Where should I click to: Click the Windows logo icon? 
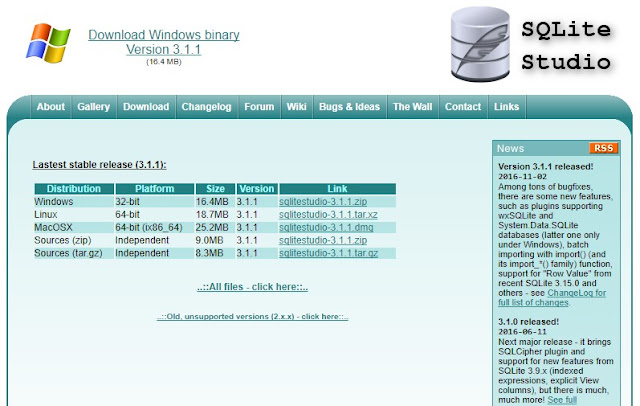click(48, 43)
